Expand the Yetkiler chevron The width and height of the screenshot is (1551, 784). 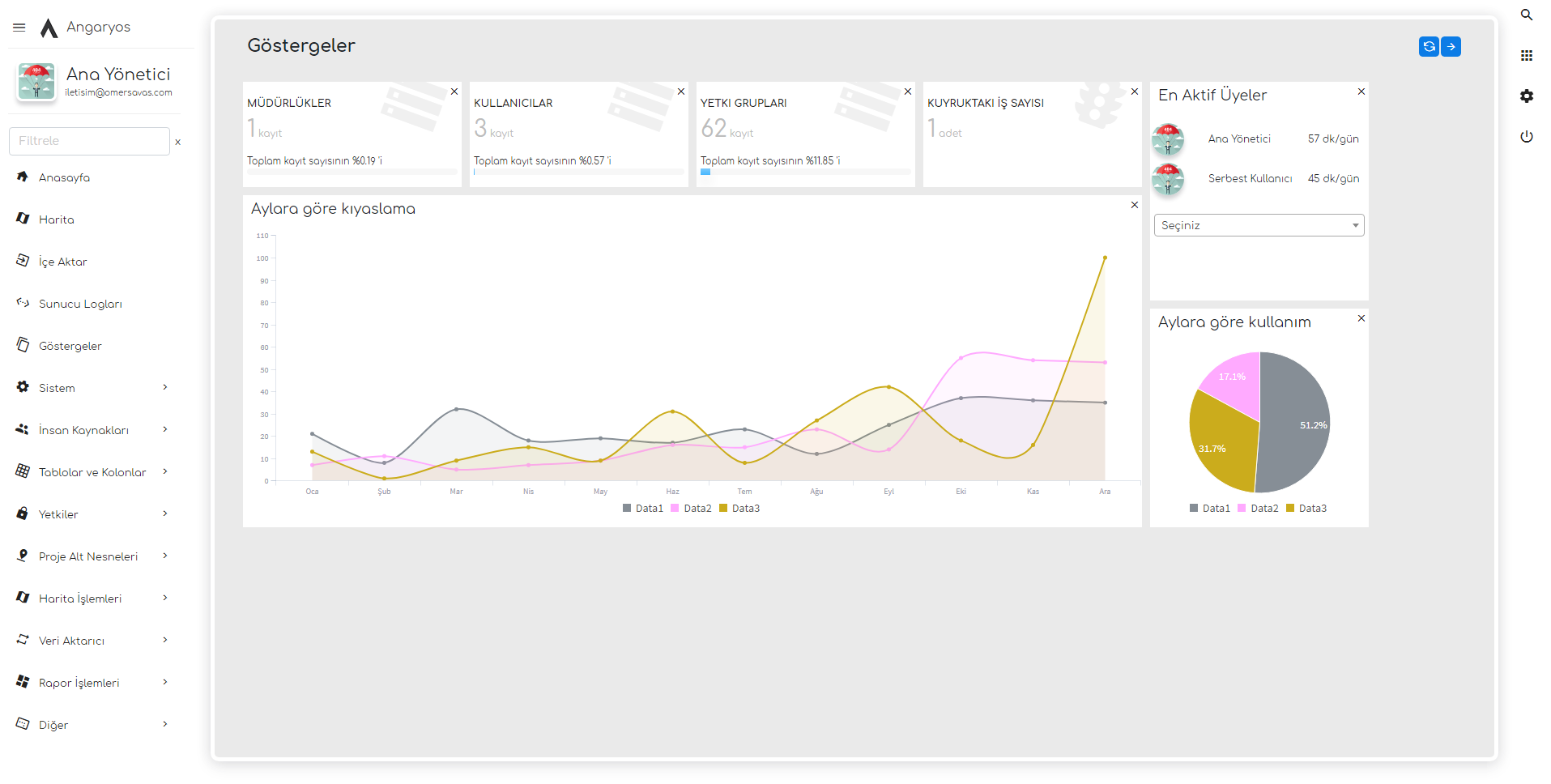point(165,513)
